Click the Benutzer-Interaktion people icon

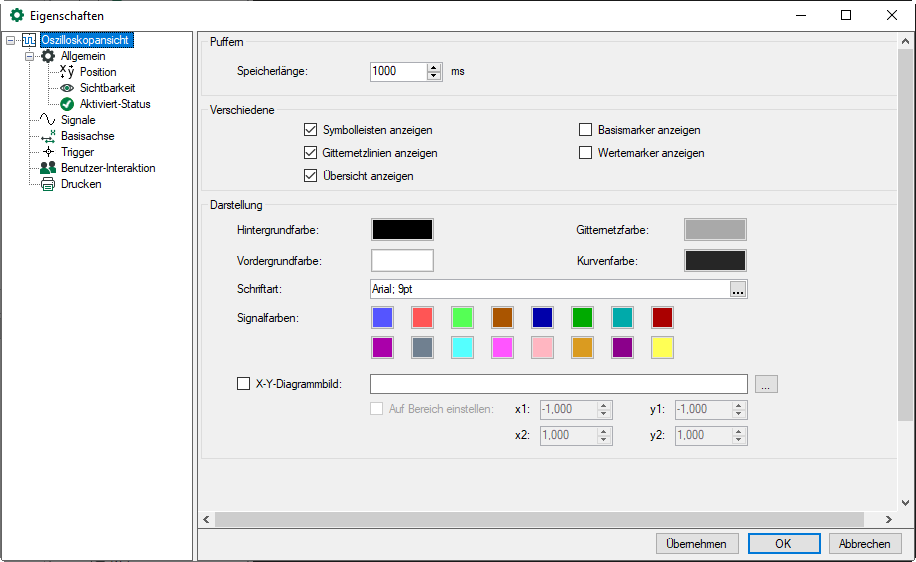click(47, 168)
